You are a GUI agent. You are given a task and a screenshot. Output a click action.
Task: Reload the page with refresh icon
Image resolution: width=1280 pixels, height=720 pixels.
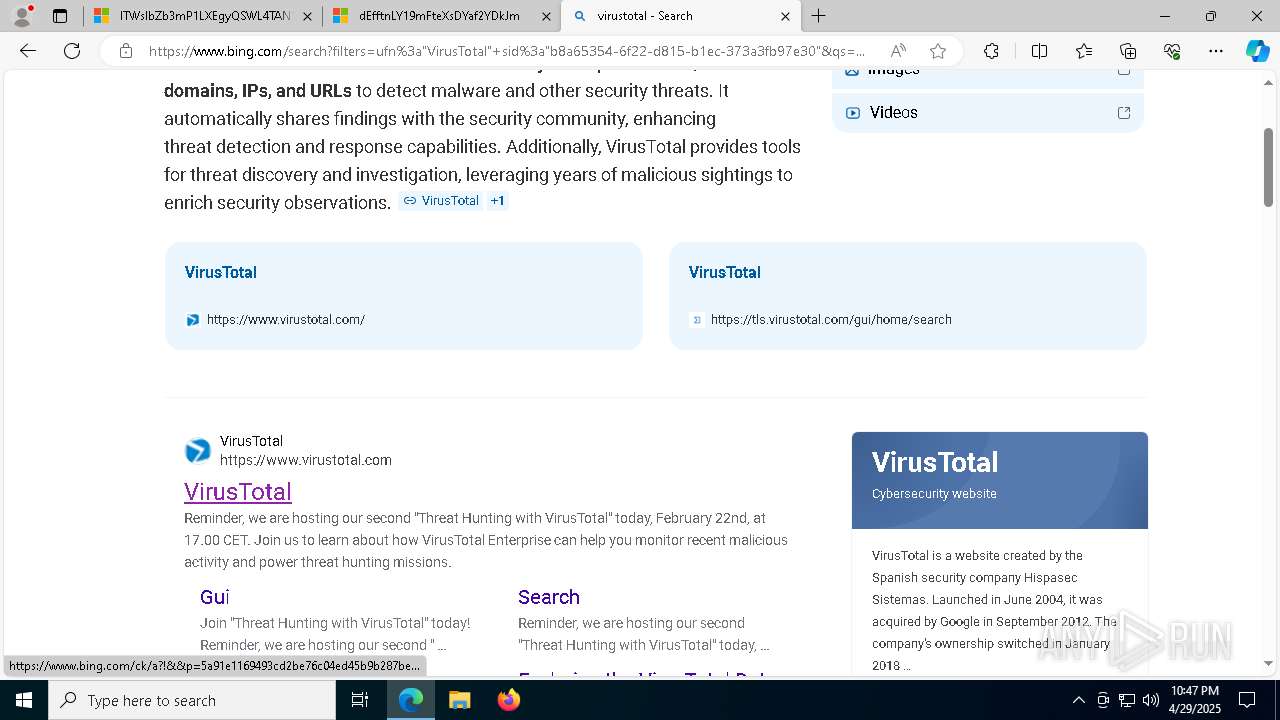72,51
